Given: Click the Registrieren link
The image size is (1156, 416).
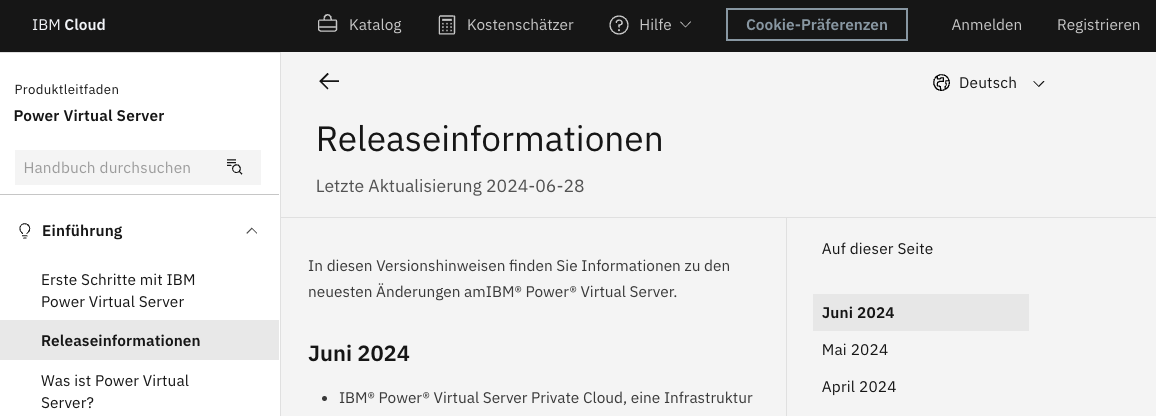Looking at the screenshot, I should [1098, 24].
